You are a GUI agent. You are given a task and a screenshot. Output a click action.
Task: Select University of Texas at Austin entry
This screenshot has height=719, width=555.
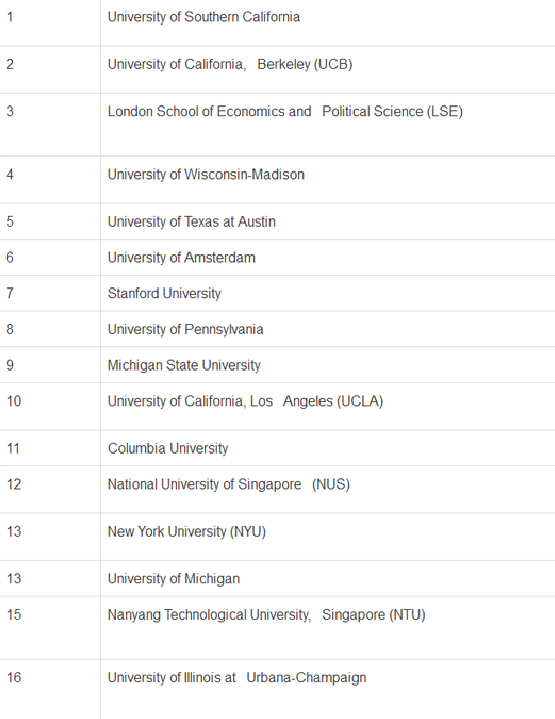click(192, 222)
